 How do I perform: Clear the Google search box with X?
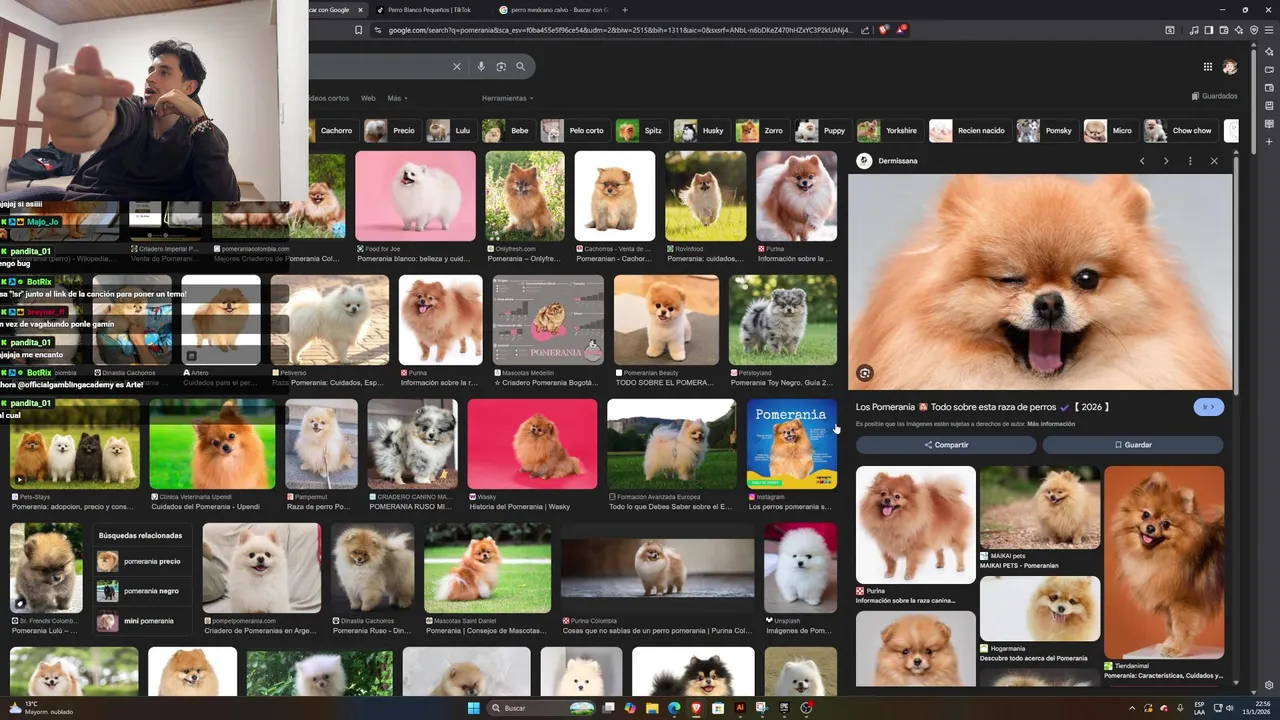[x=457, y=67]
